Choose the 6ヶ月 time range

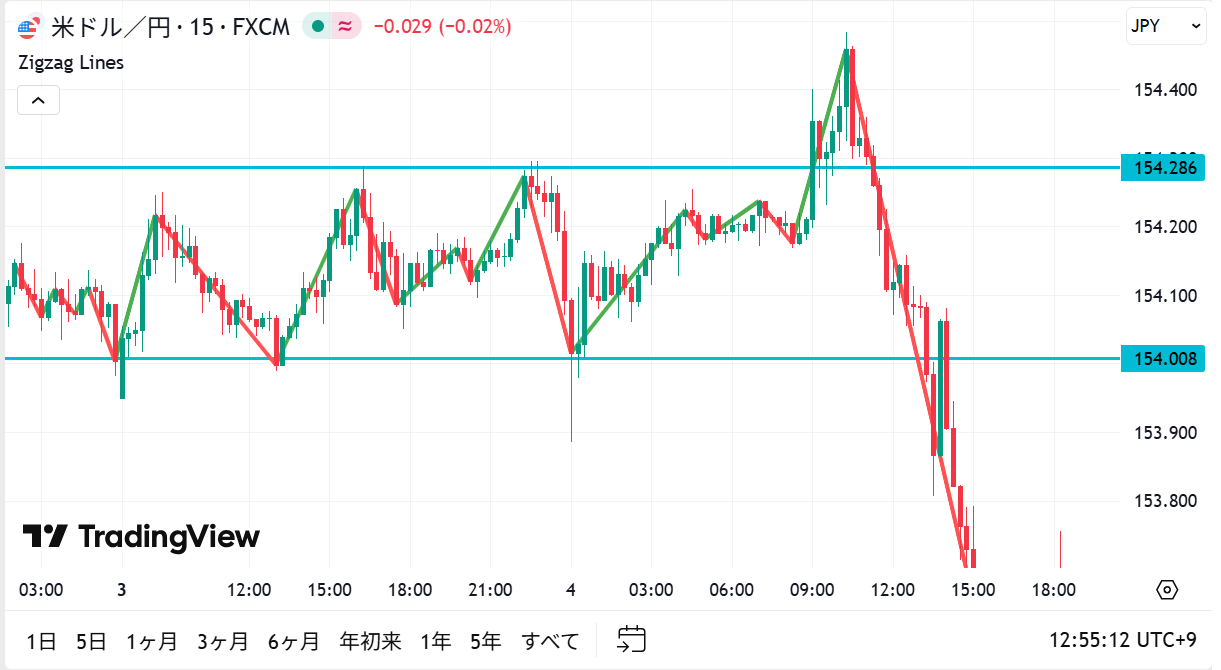tap(294, 641)
